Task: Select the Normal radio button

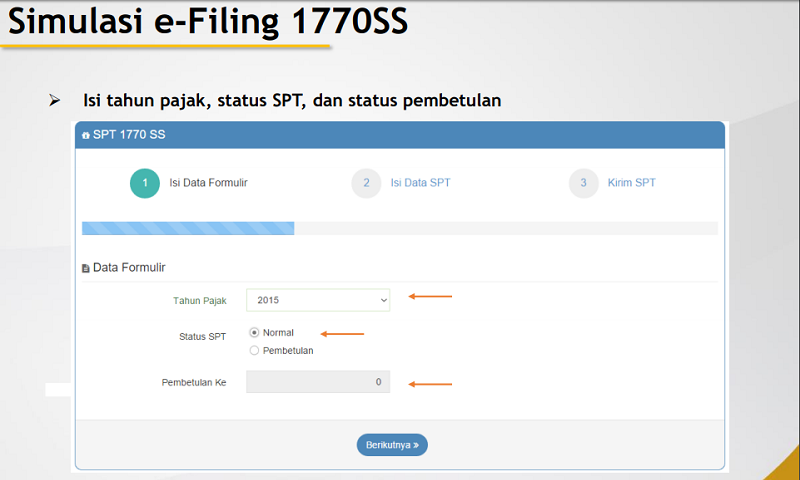Action: point(255,332)
